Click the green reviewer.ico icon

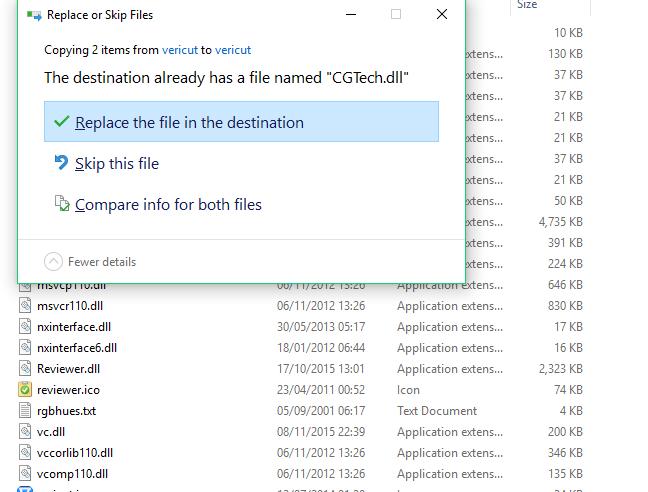(x=25, y=390)
